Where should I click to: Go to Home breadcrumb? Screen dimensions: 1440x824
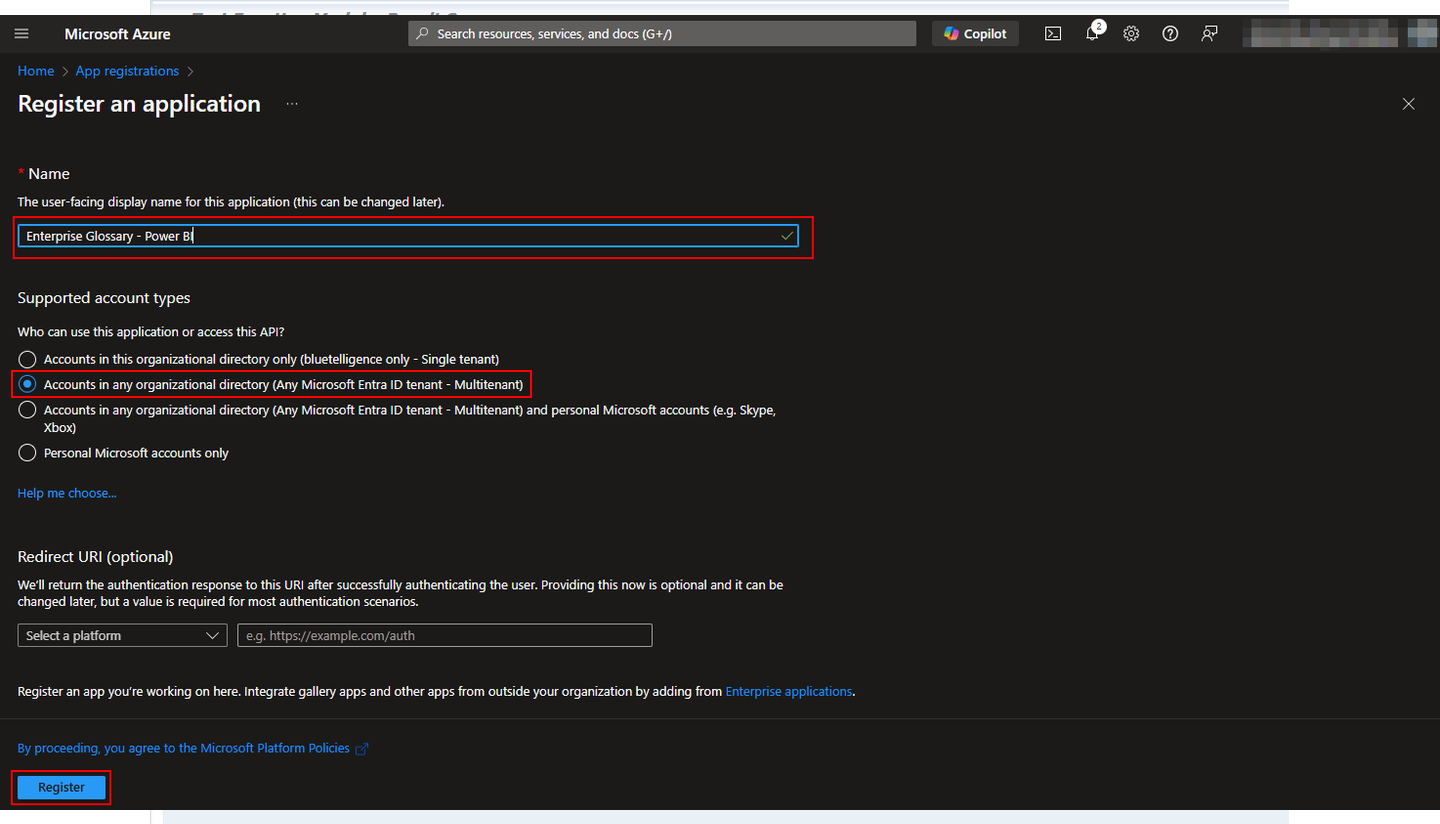(36, 71)
